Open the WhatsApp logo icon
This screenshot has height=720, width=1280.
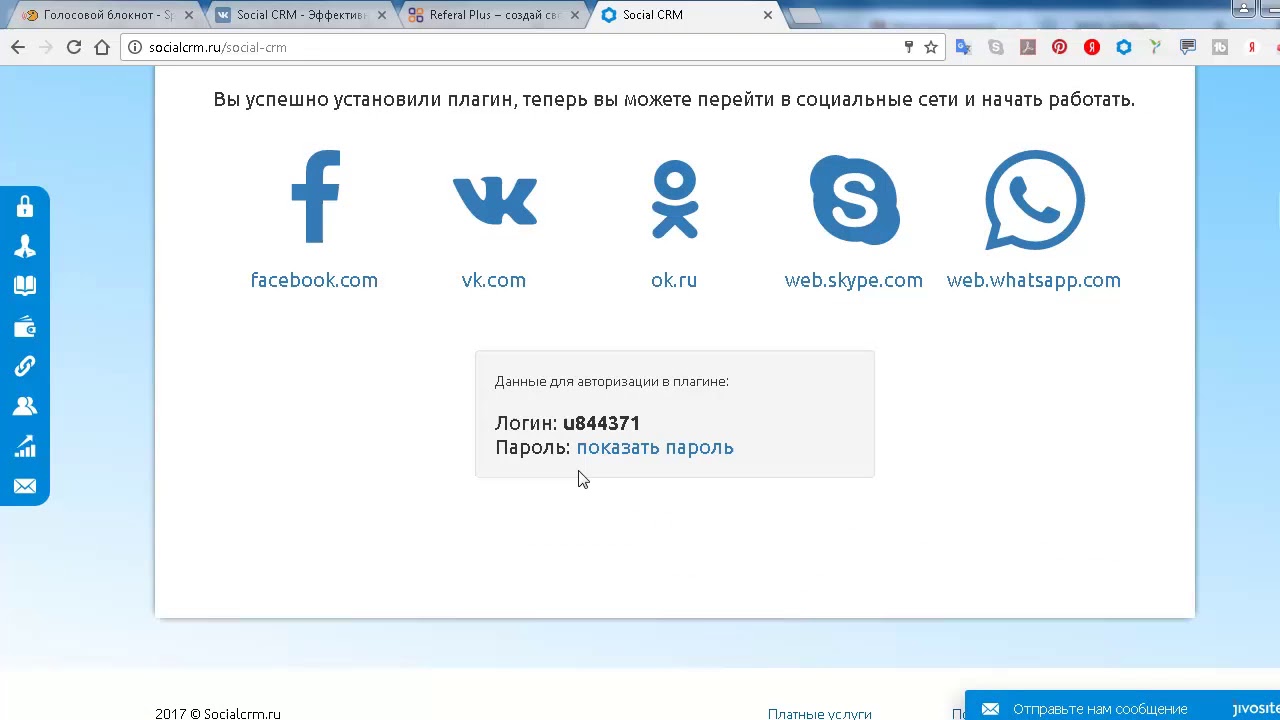click(x=1034, y=200)
